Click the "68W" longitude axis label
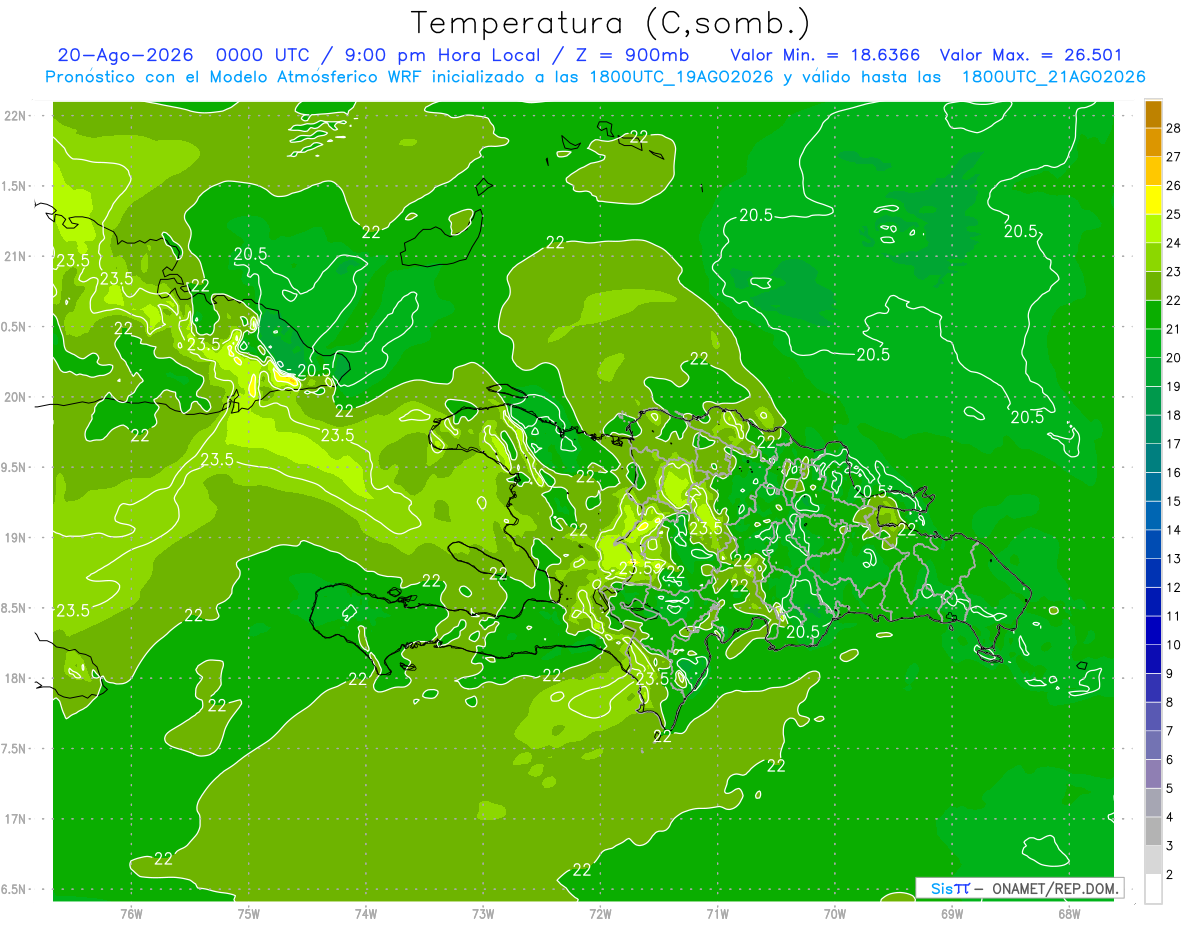1200x927 pixels. coord(1069,912)
